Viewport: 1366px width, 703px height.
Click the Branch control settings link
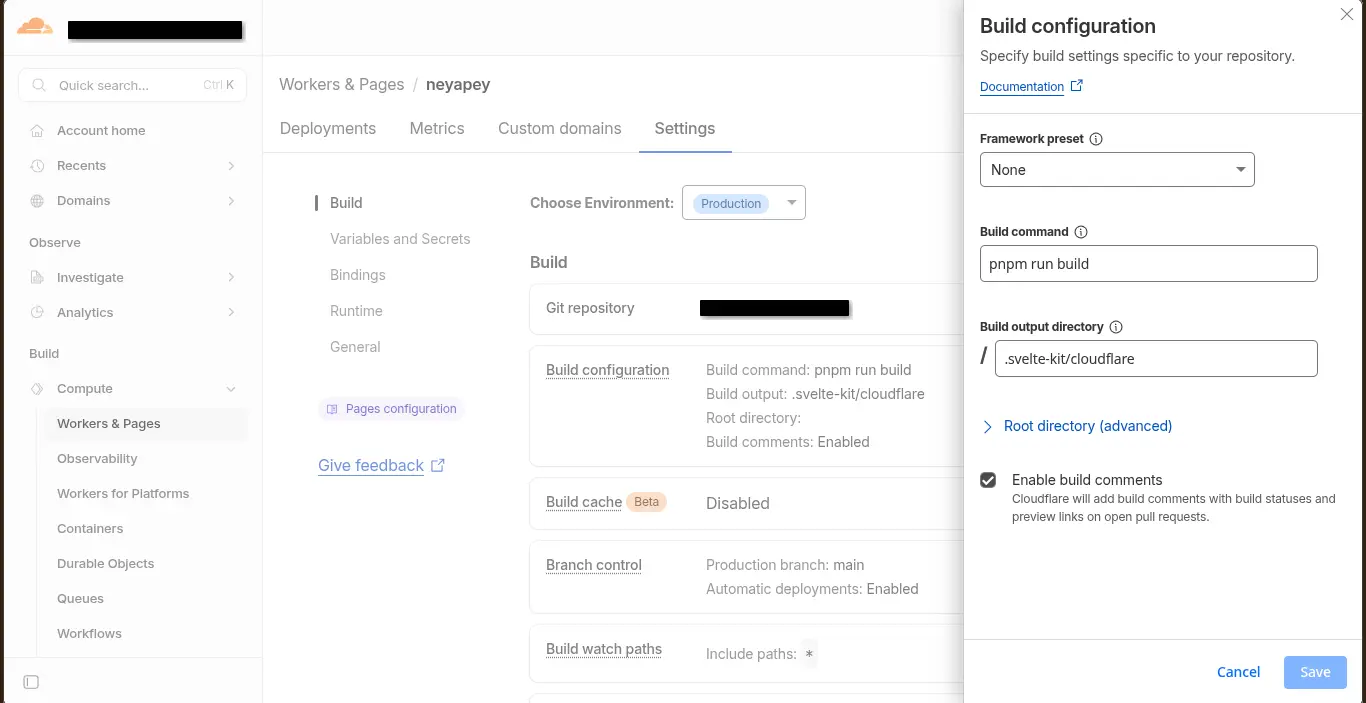[x=594, y=565]
